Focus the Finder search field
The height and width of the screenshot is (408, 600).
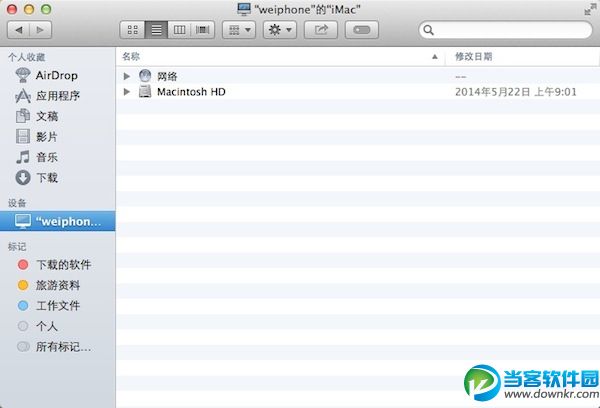(x=505, y=30)
